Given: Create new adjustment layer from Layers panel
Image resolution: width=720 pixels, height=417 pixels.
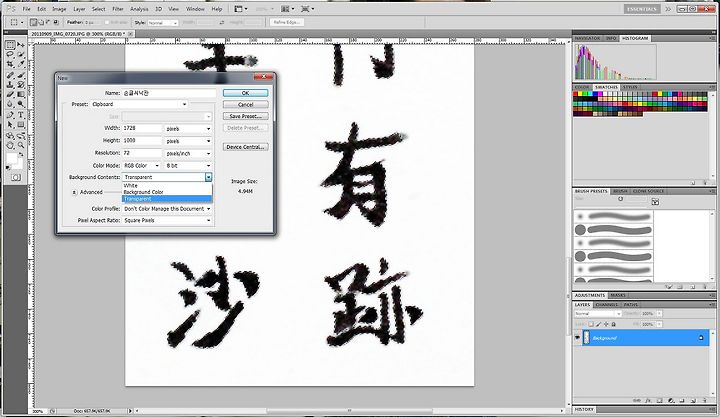Looking at the screenshot, I should (671, 401).
